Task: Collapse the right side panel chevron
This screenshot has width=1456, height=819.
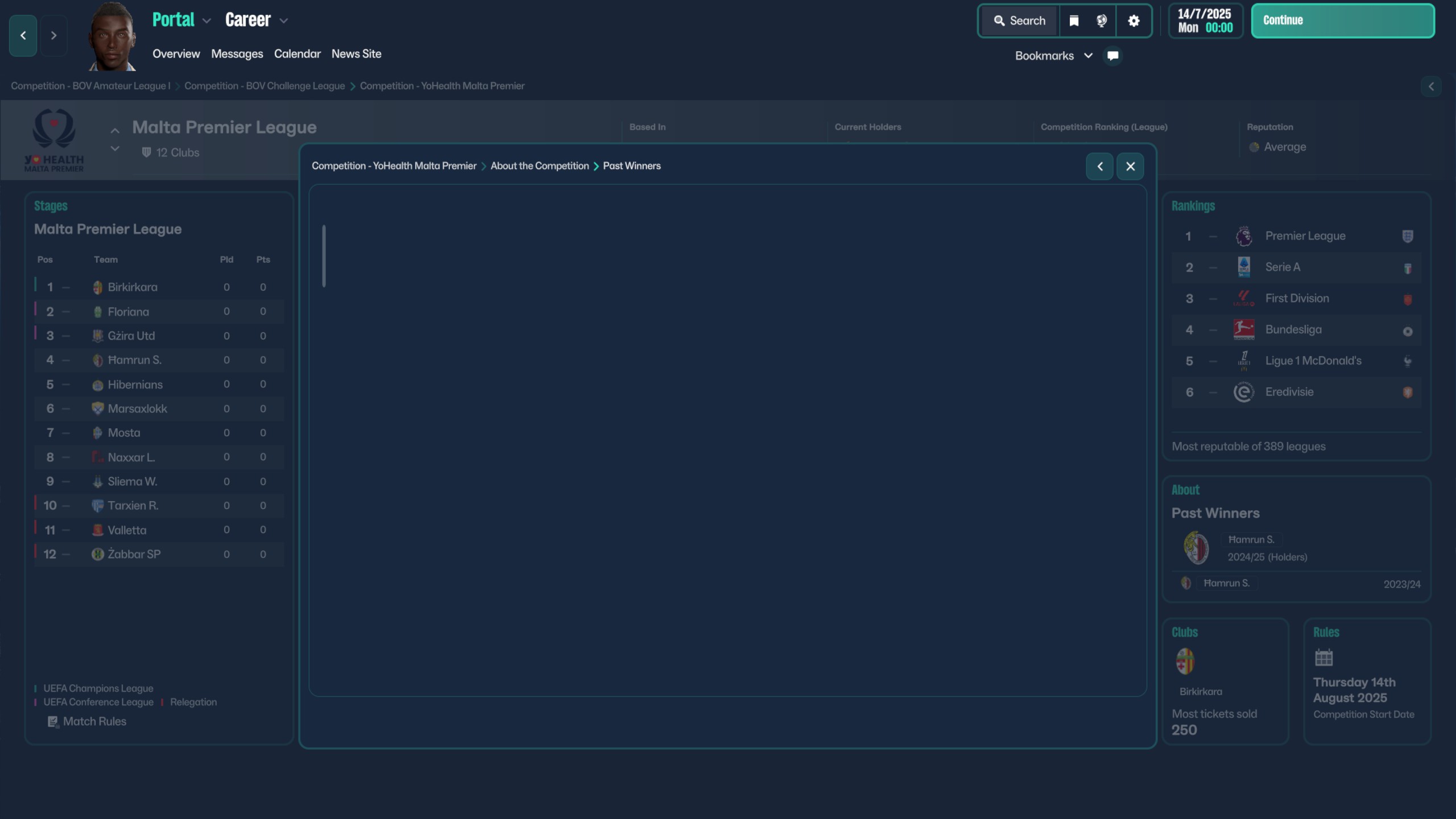Action: pos(1431,86)
